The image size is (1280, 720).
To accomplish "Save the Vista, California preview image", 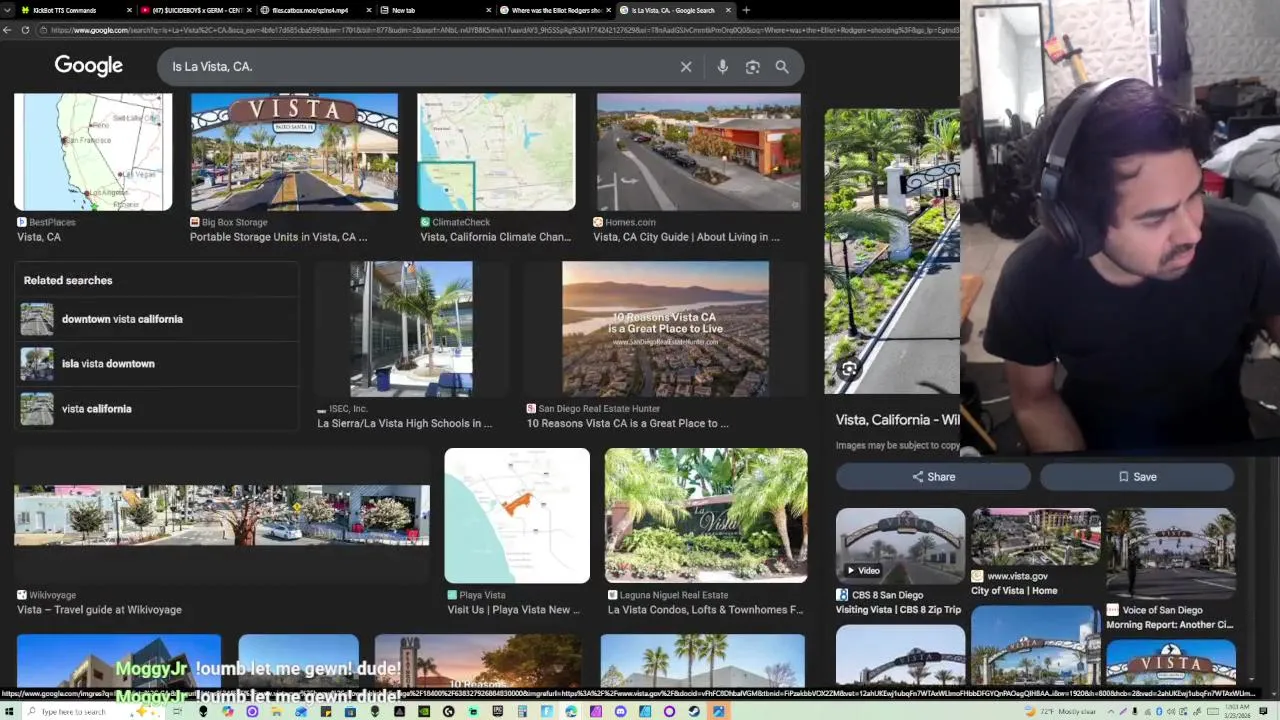I will [1138, 477].
